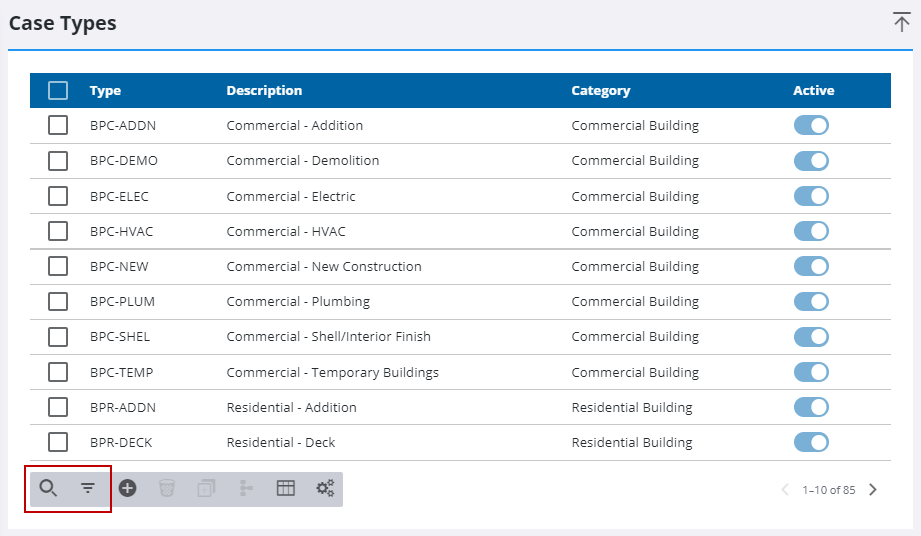Sort by the Type column header
921x536 pixels.
[105, 90]
